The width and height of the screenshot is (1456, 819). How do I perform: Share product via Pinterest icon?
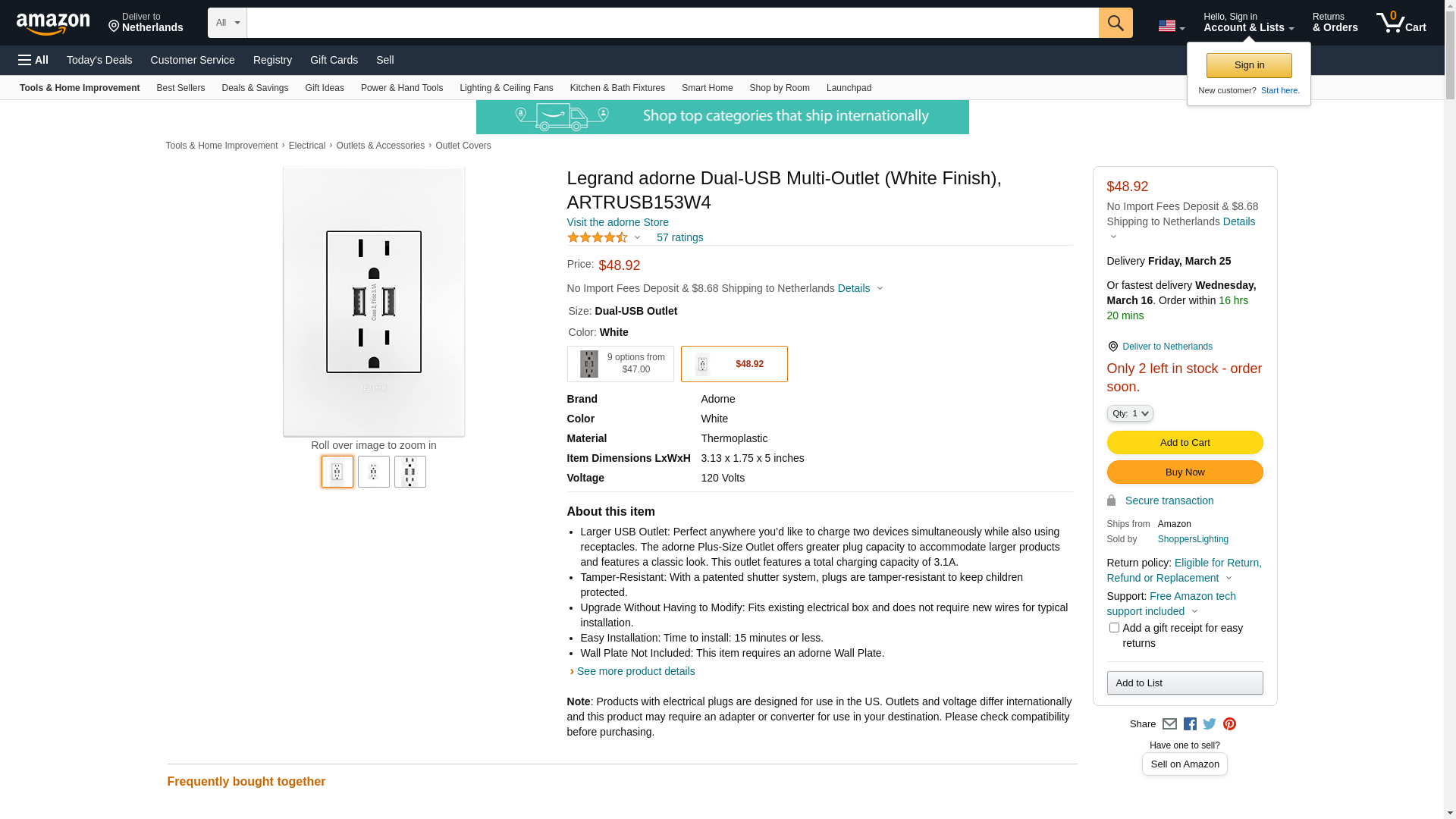tap(1229, 724)
